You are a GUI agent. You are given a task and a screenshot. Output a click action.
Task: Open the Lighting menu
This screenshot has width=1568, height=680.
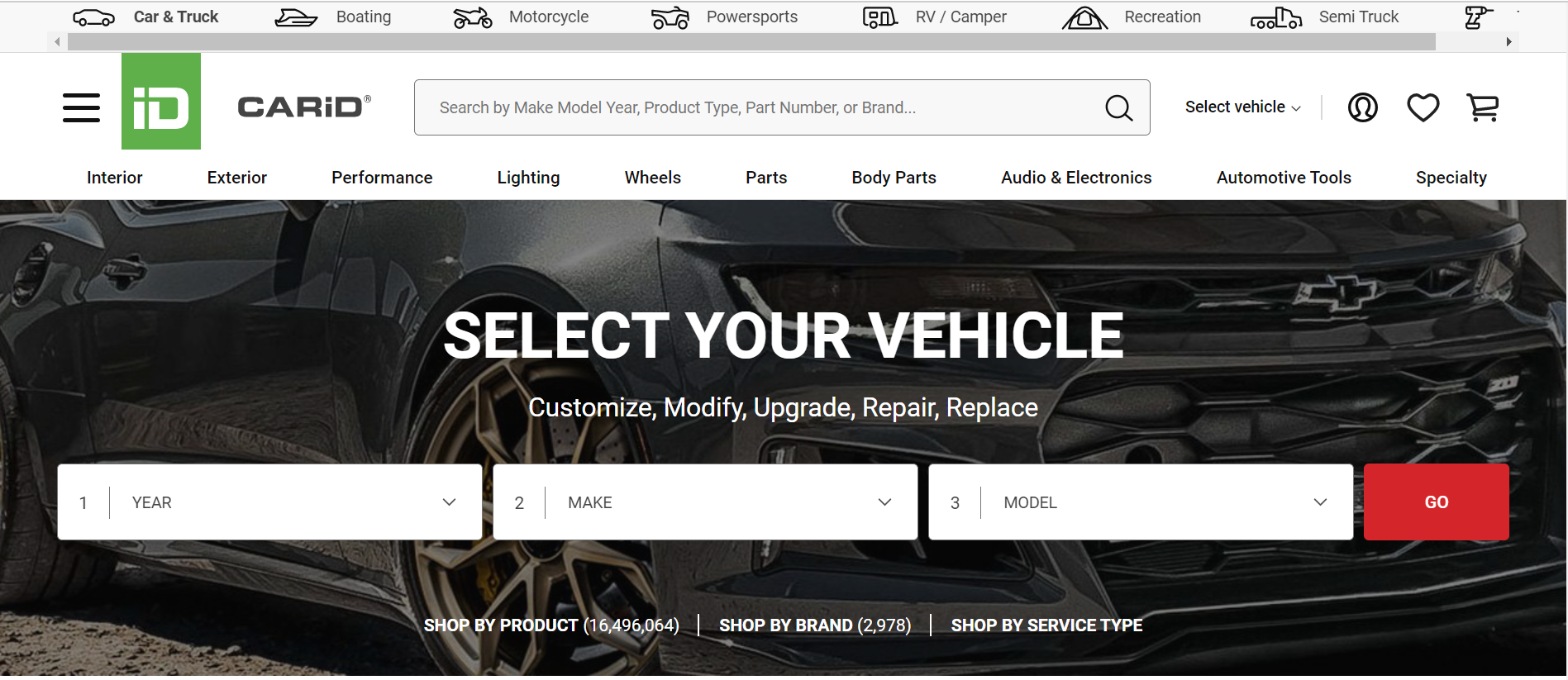coord(528,178)
